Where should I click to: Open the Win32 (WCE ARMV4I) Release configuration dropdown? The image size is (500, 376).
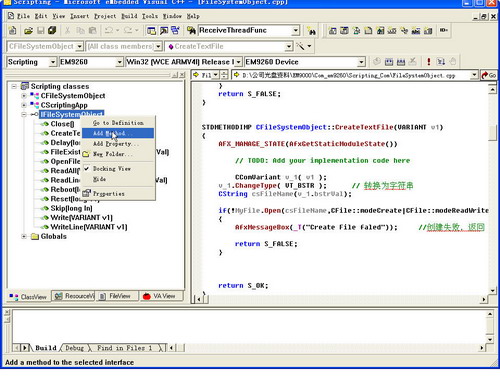[x=238, y=62]
